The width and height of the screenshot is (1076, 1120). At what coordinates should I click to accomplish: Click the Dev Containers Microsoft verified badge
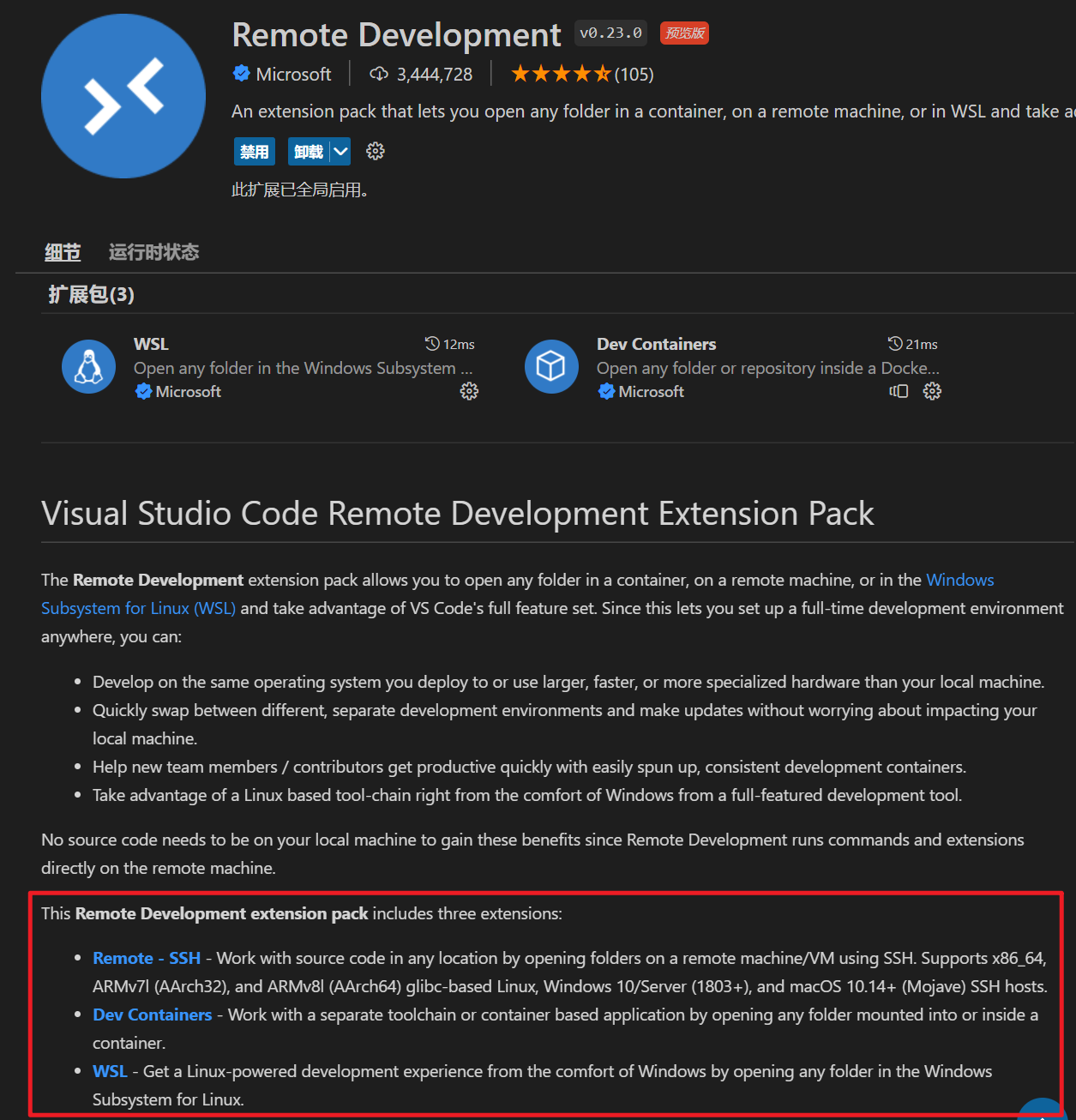tap(606, 392)
